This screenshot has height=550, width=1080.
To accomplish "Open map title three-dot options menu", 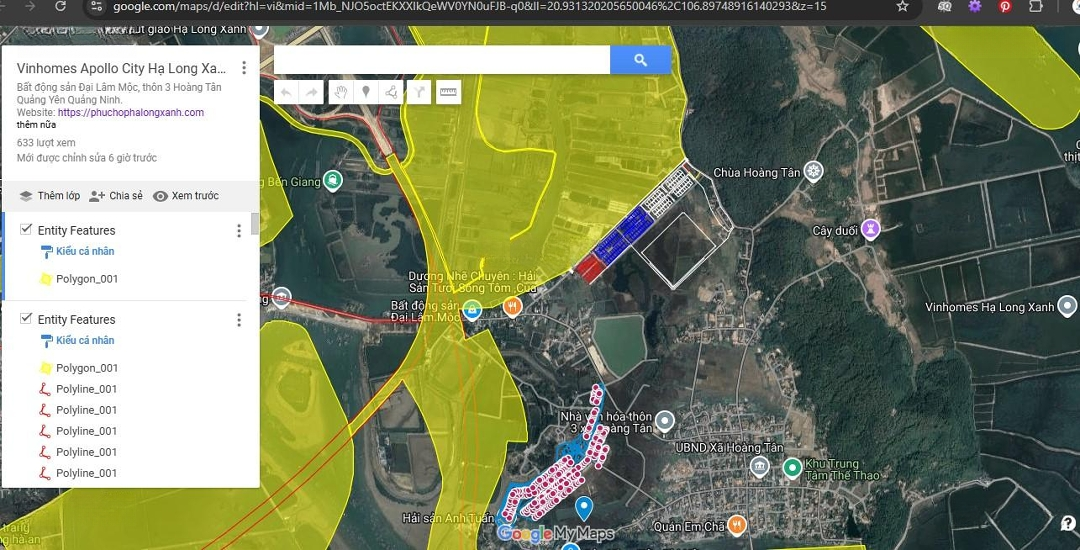I will [x=243, y=67].
